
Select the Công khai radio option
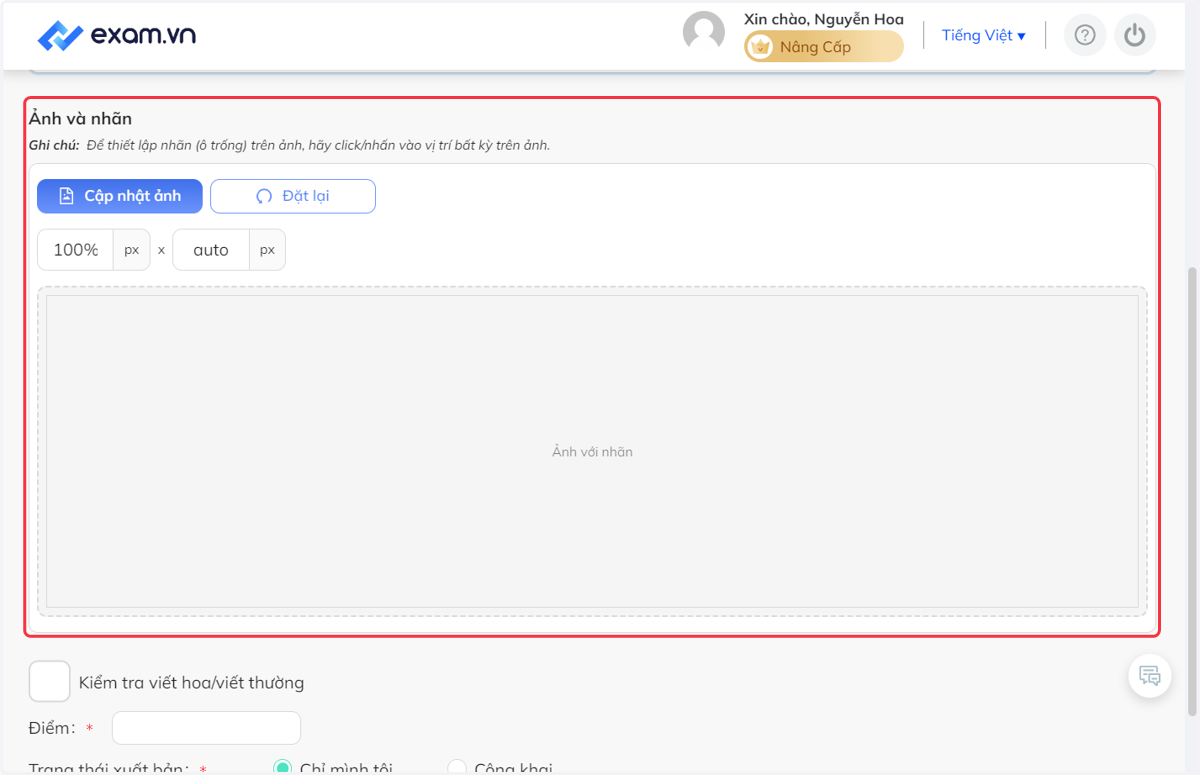tap(457, 768)
